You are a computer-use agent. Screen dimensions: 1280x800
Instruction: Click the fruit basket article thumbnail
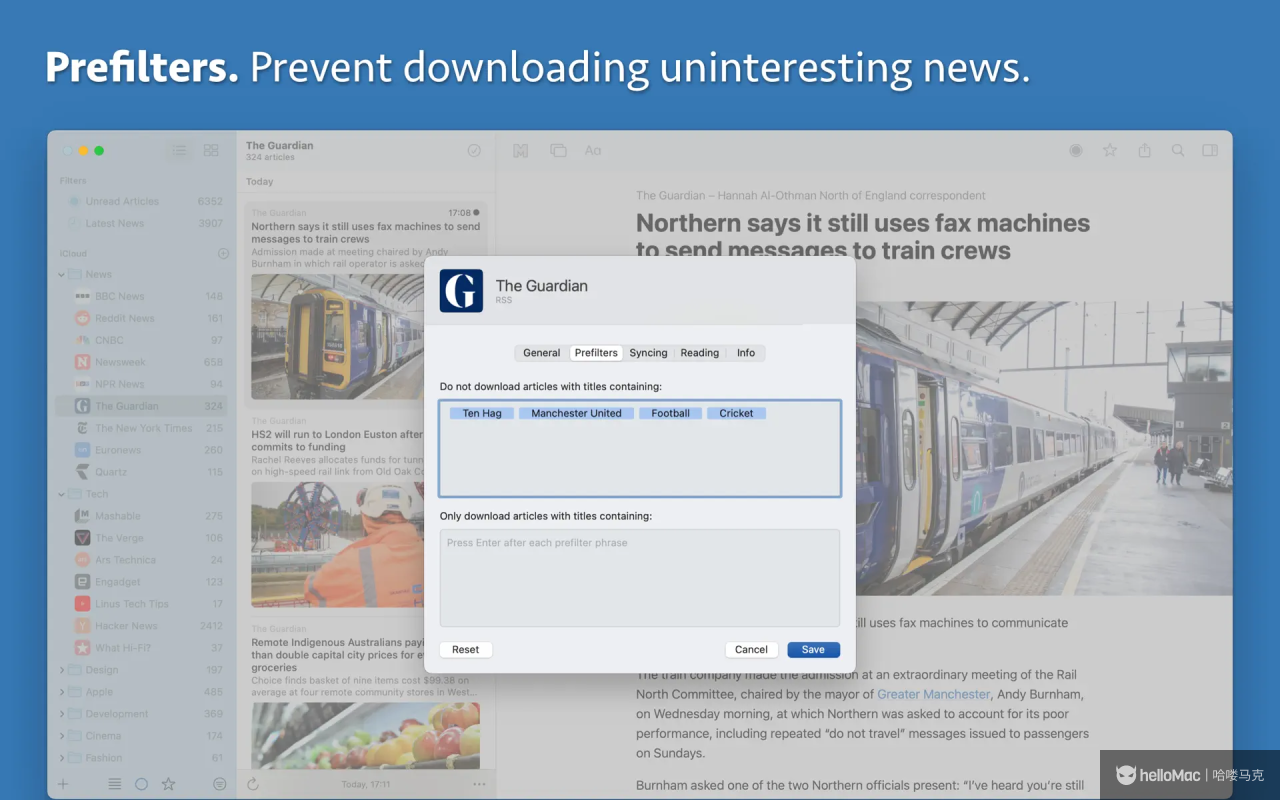coord(365,735)
